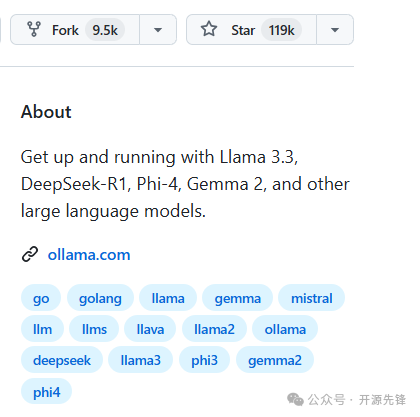Viewport: 420px width, 417px height.
Task: Click the link chain icon
Action: pos(30,255)
